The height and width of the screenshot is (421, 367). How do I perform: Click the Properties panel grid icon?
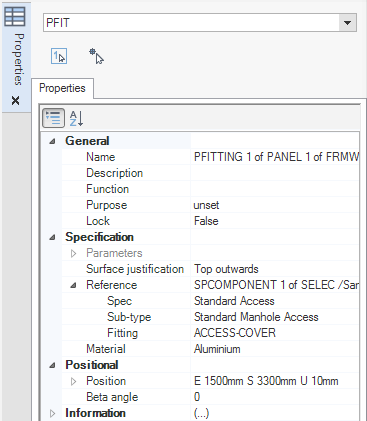pyautogui.click(x=15, y=16)
